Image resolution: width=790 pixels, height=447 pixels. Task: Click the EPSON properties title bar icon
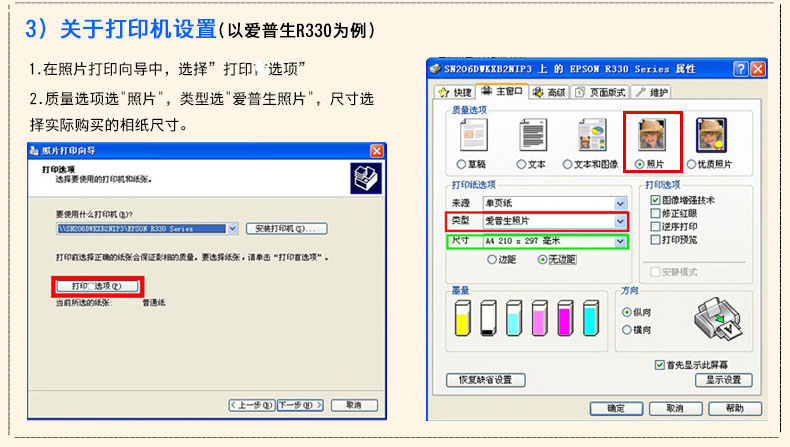435,69
